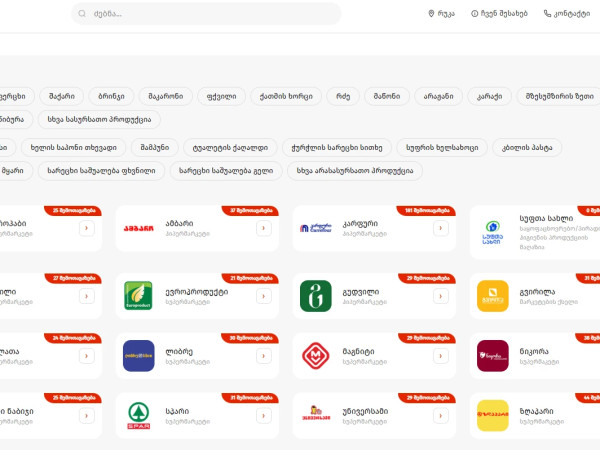Click the ამბარი store logo
The width and height of the screenshot is (600, 450).
pyautogui.click(x=139, y=228)
